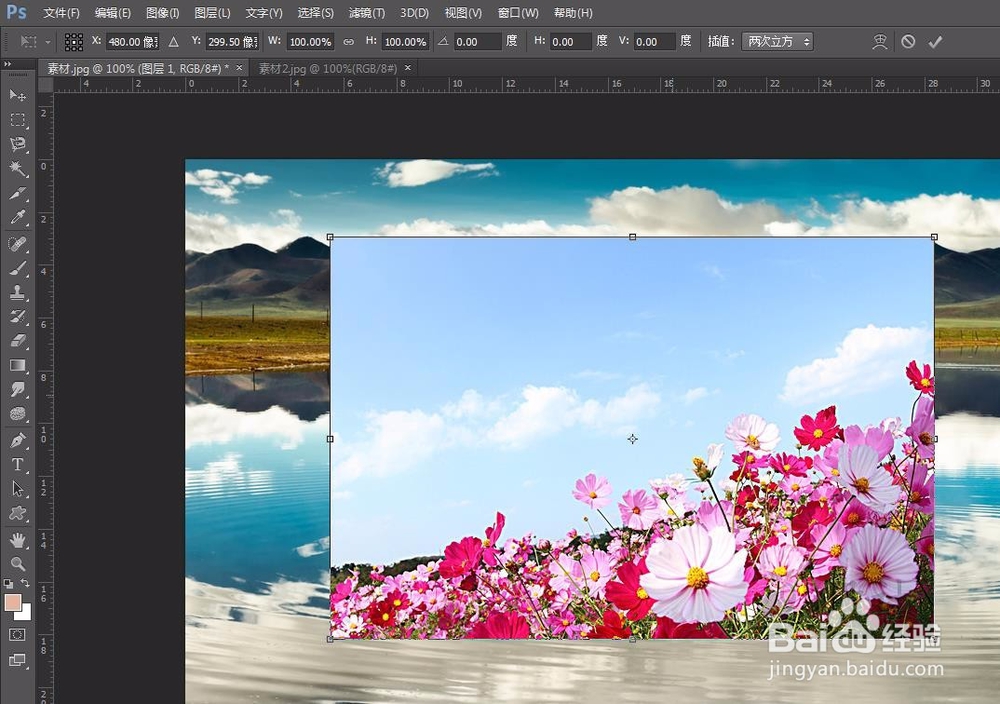
Task: Select the Slice tool
Action: 17,193
